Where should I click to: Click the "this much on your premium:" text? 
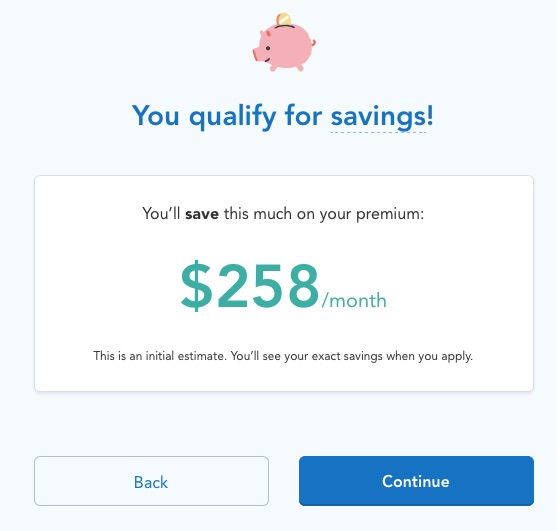click(324, 214)
